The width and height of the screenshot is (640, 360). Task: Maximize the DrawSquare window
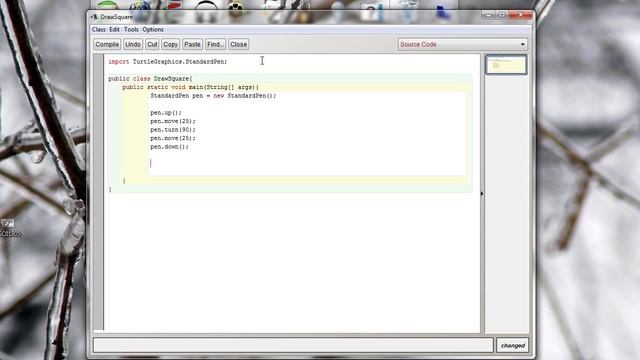502,15
